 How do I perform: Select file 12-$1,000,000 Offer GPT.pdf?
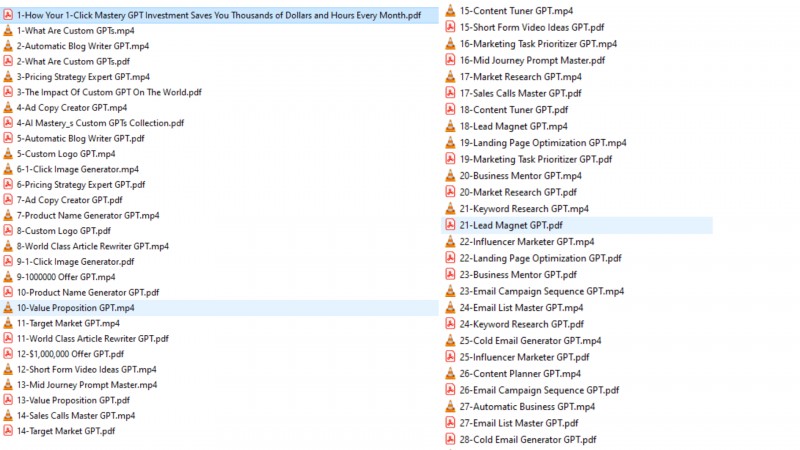click(x=70, y=354)
